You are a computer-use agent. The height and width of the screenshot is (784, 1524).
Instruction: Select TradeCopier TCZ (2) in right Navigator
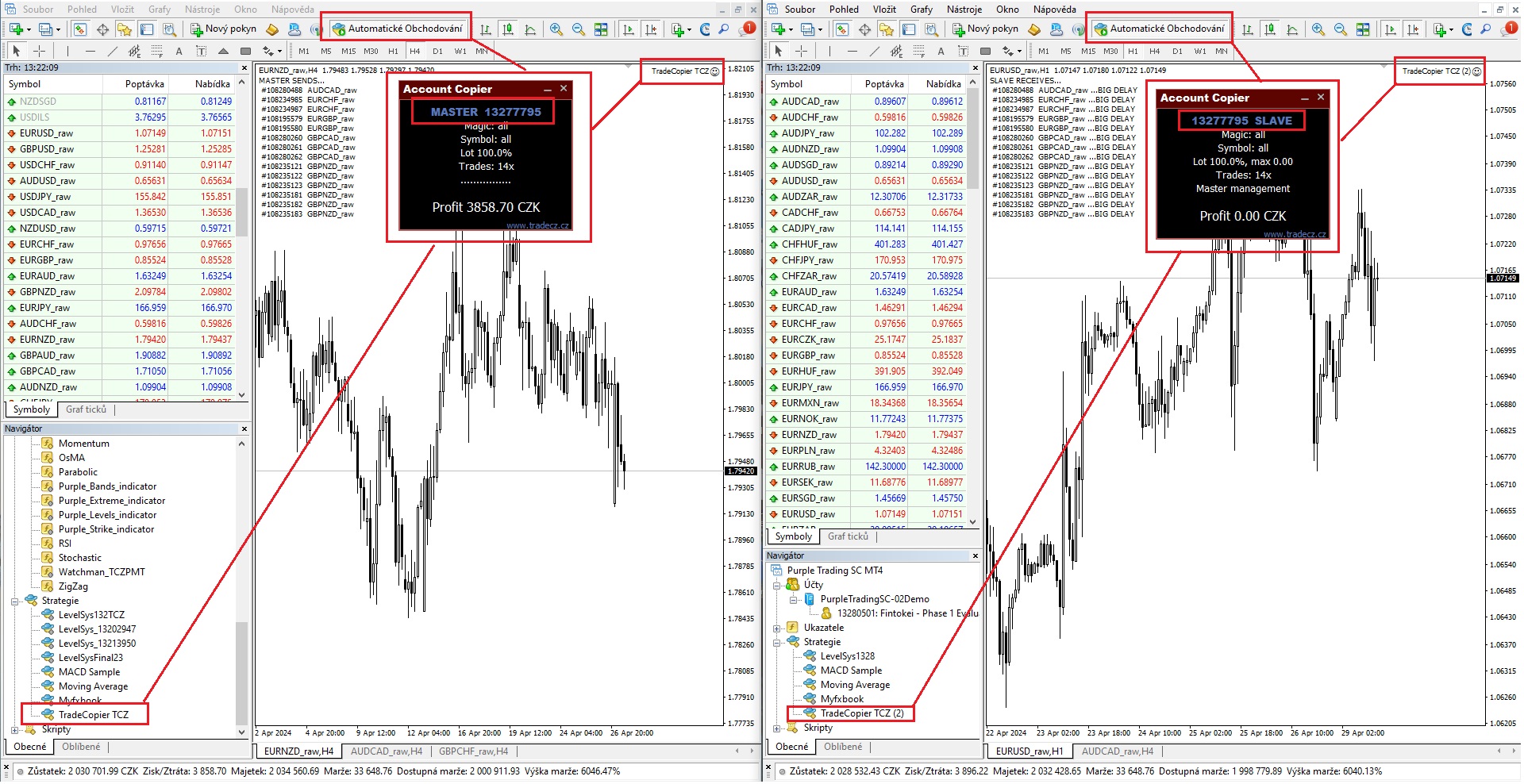tap(861, 713)
